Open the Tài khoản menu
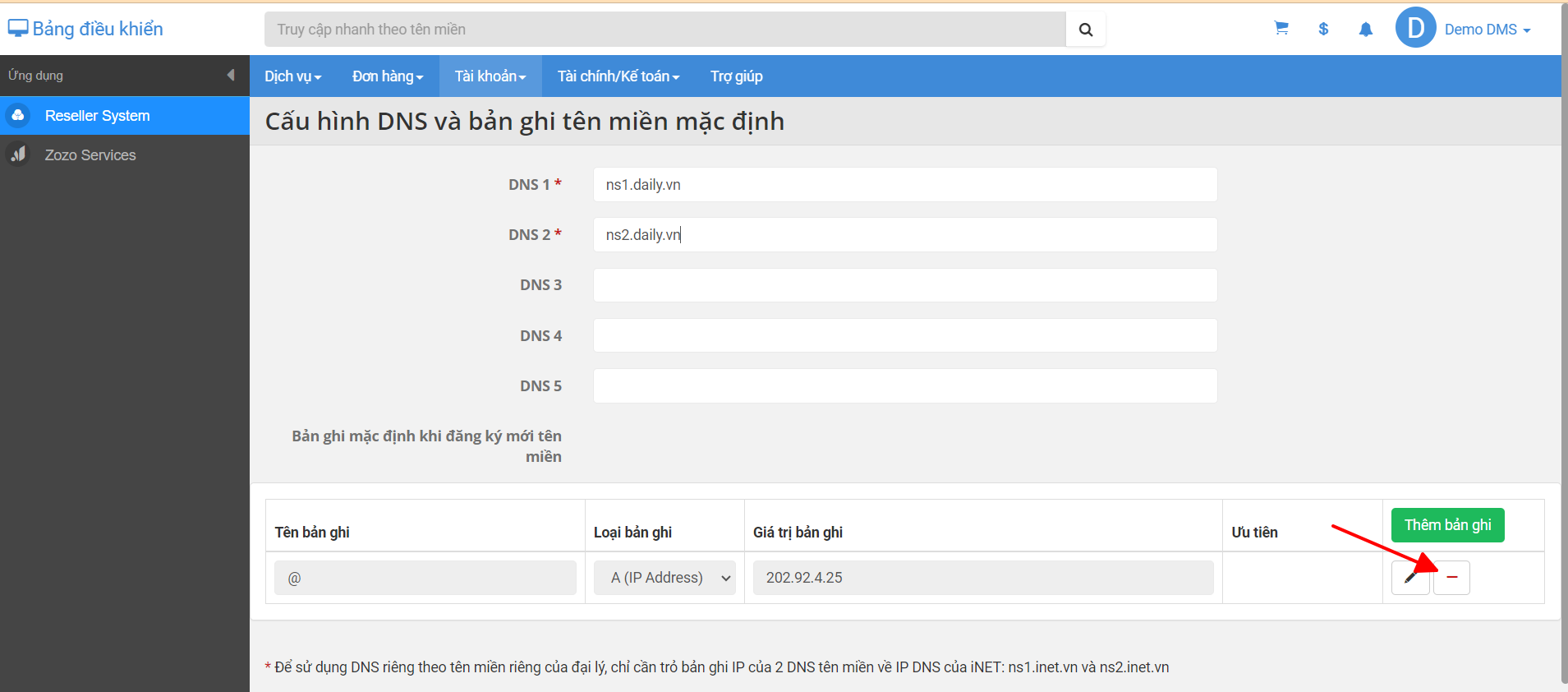 point(490,76)
